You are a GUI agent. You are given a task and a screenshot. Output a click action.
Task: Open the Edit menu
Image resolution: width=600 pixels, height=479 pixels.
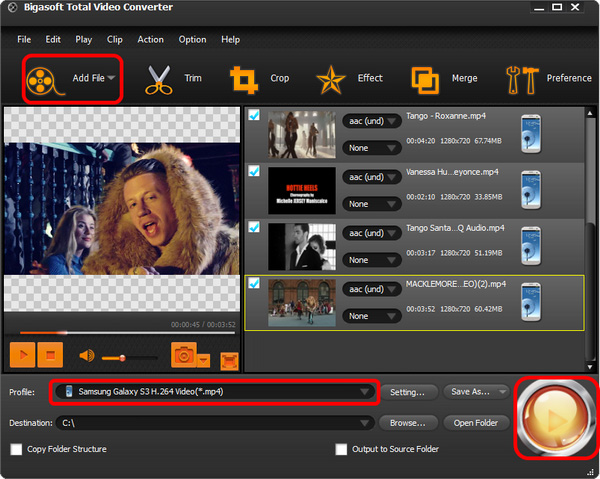click(x=53, y=40)
